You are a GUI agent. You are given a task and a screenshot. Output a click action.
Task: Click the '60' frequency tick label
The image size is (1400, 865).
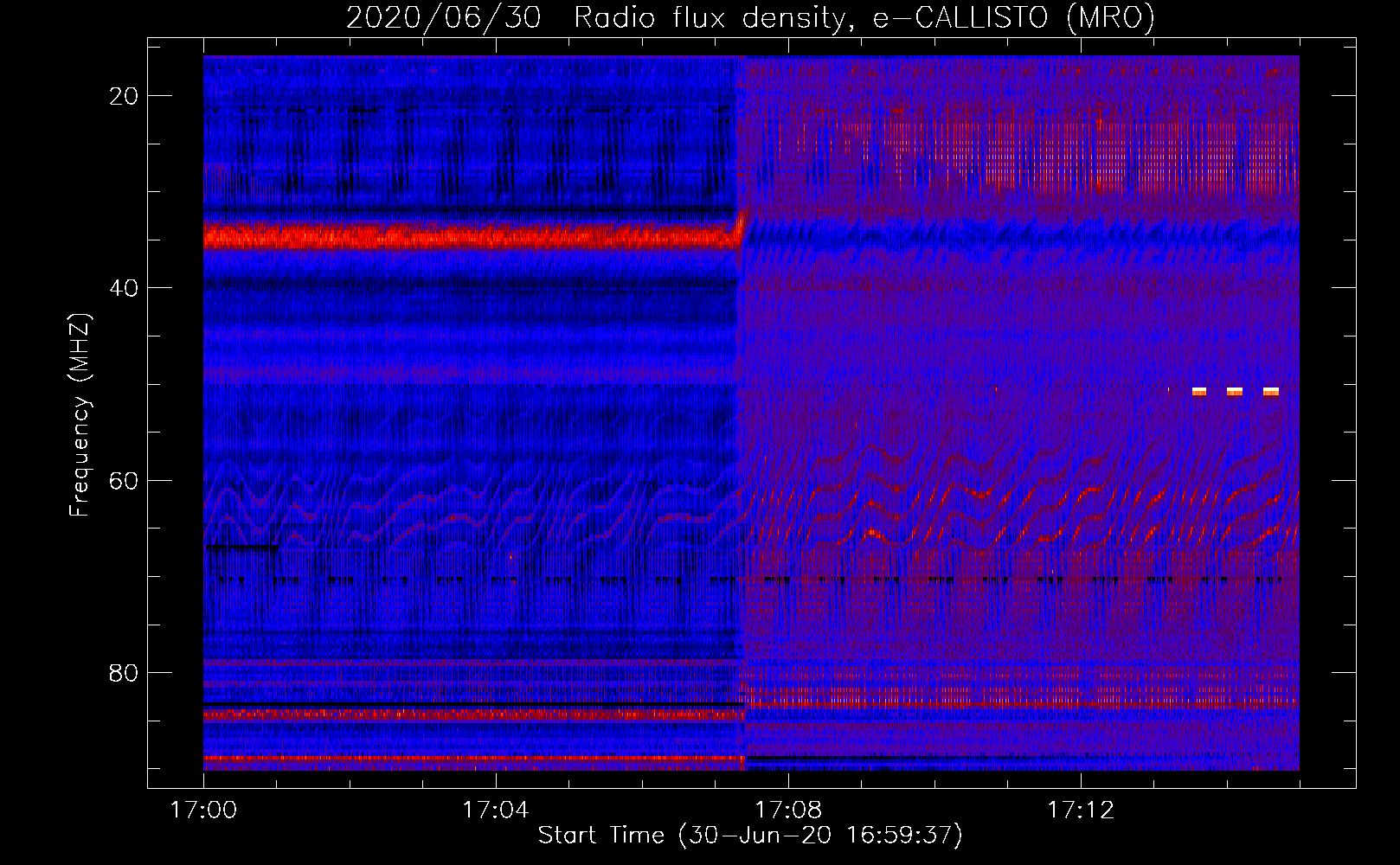125,480
